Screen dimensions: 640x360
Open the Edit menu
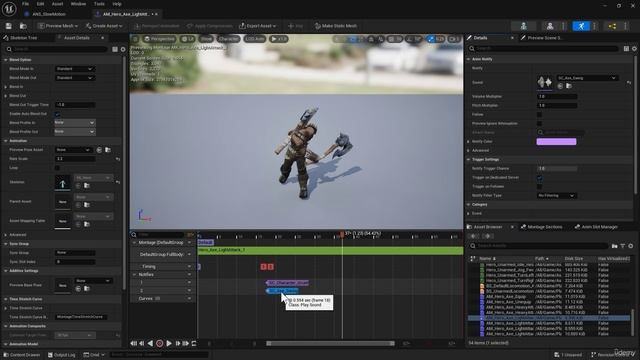pyautogui.click(x=40, y=4)
